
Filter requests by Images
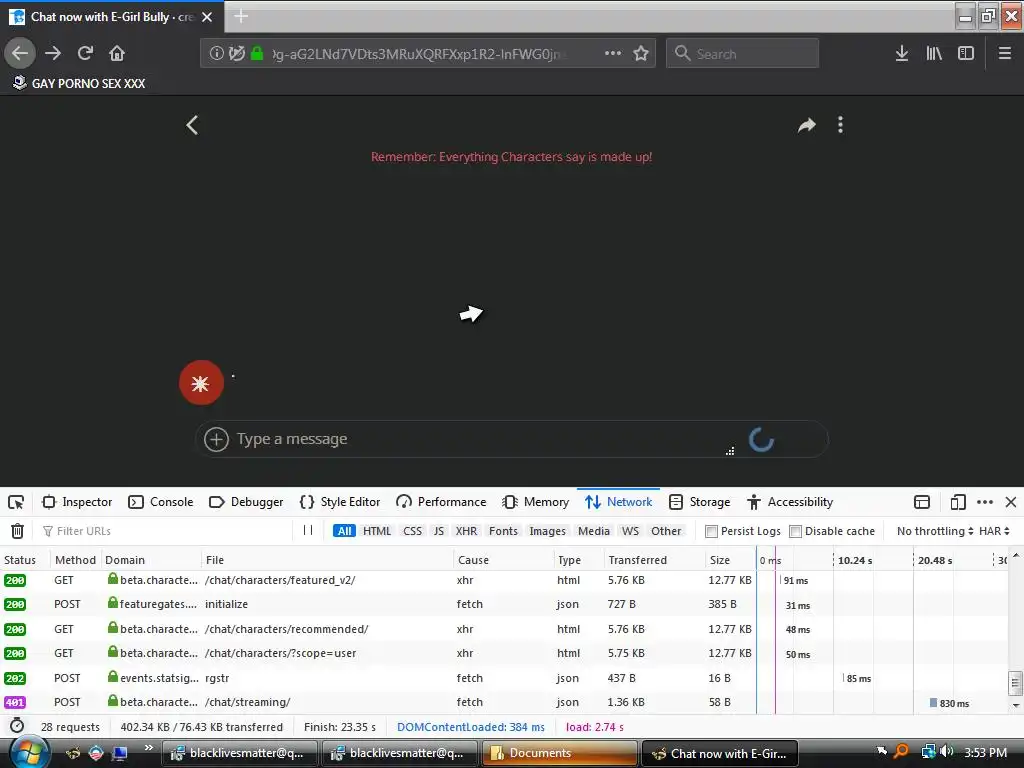[x=547, y=531]
